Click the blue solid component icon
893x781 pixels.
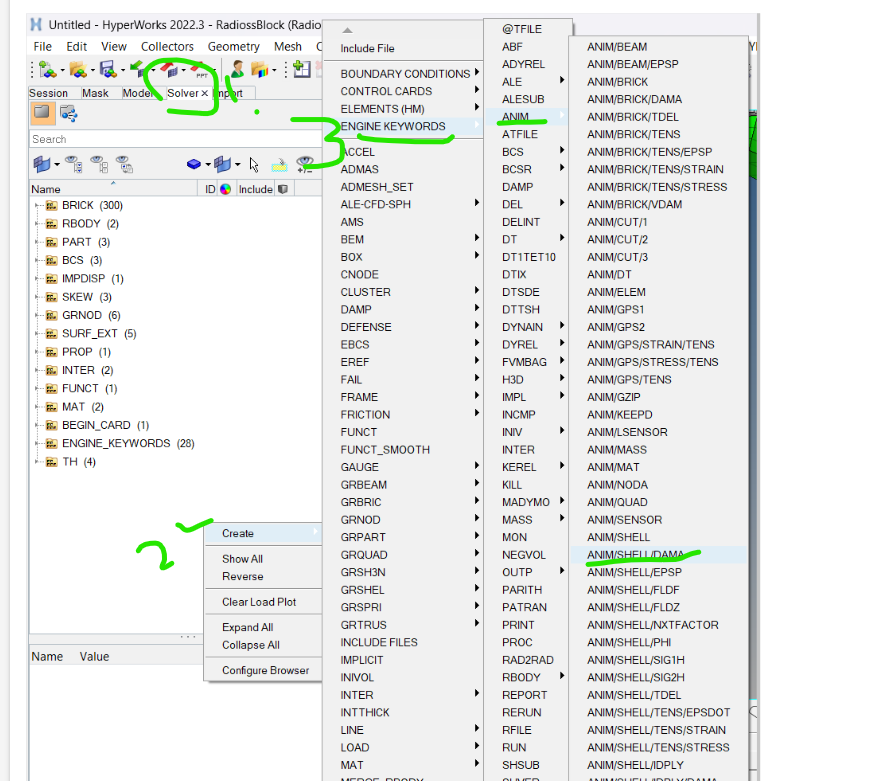[x=194, y=164]
